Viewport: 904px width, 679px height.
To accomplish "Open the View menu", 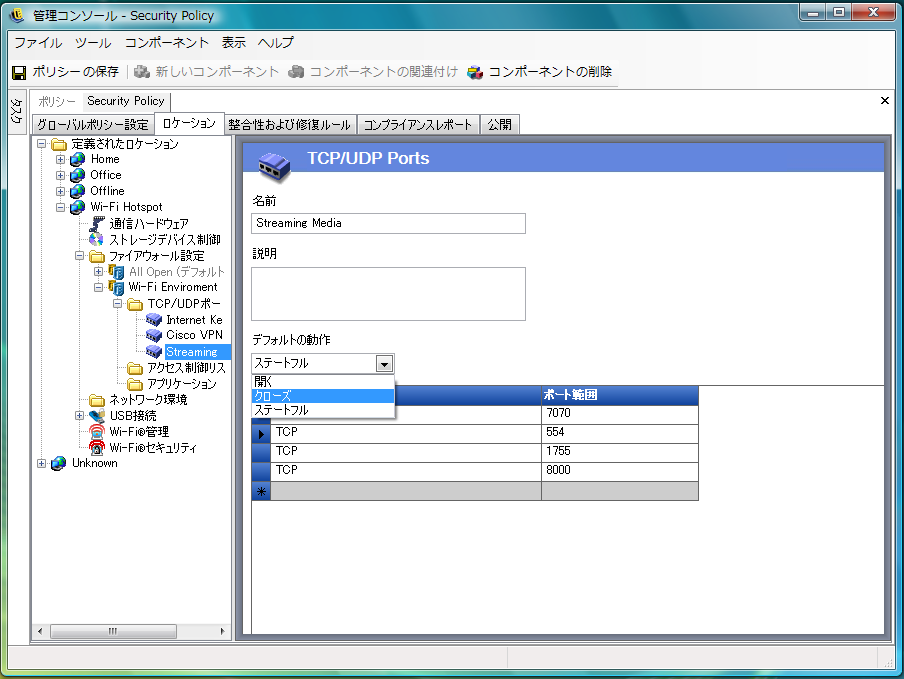I will [233, 43].
